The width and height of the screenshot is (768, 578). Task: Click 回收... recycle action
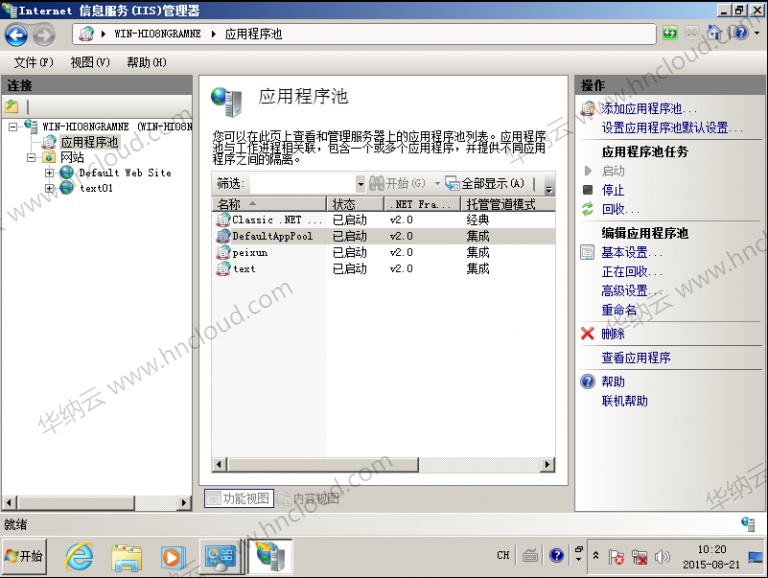[621, 209]
